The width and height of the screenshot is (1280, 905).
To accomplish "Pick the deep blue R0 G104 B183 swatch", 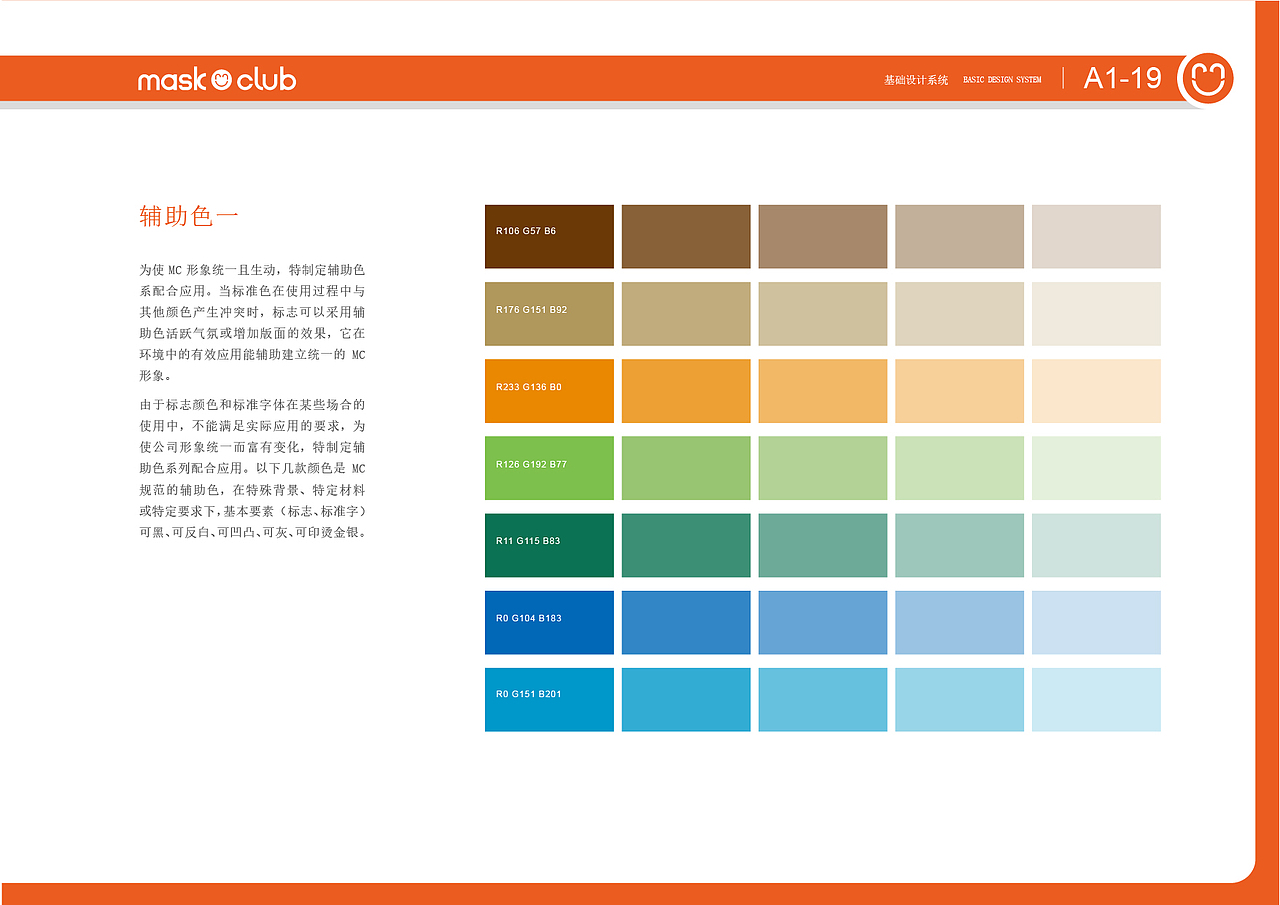I will coord(549,622).
